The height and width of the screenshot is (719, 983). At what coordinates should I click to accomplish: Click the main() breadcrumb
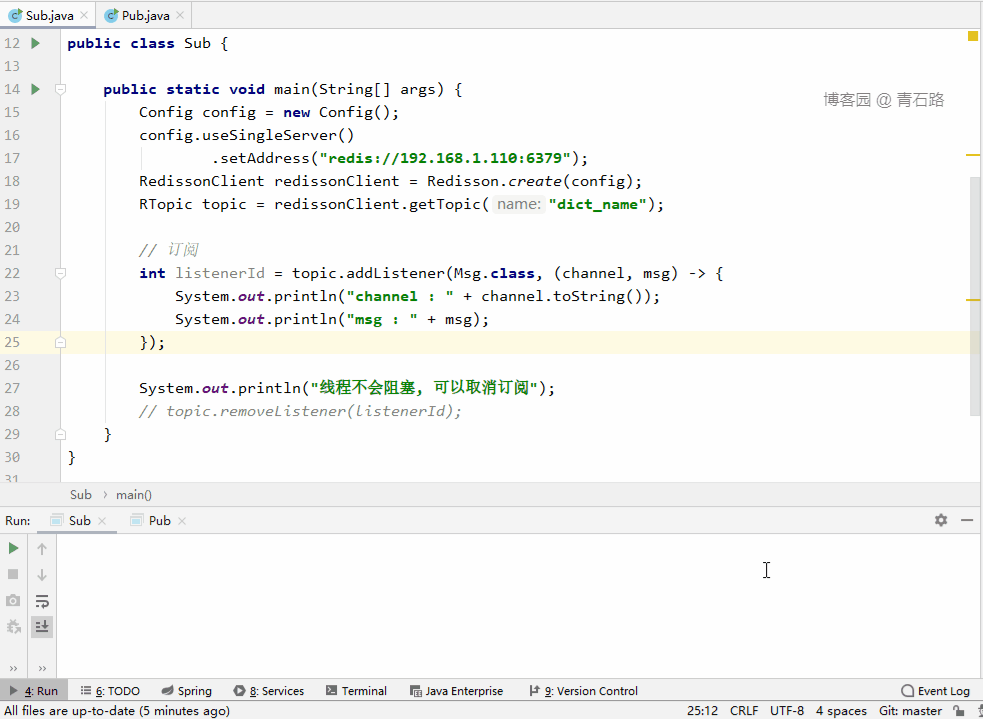[x=134, y=495]
